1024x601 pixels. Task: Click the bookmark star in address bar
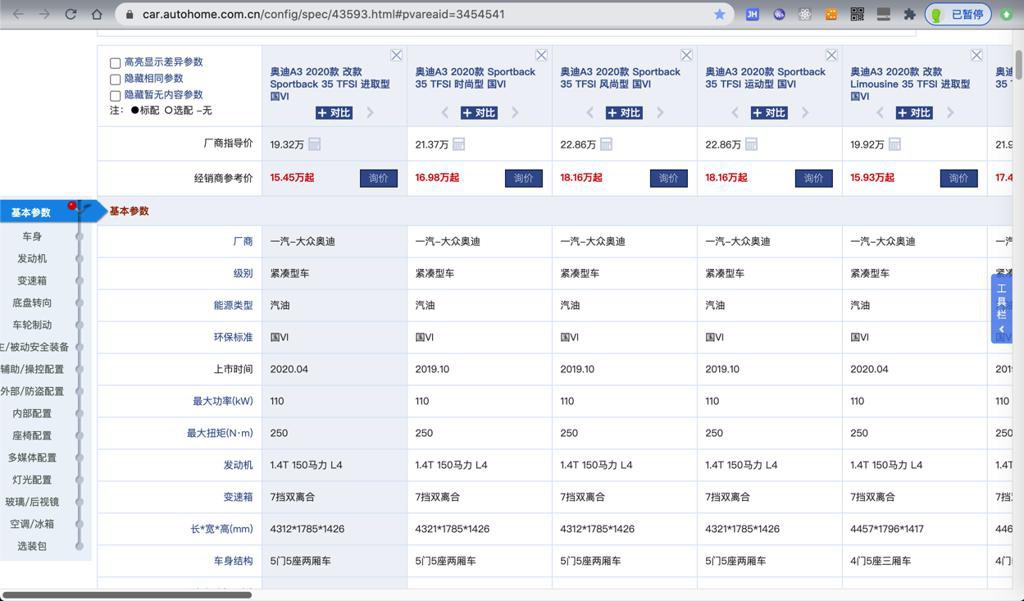[719, 14]
